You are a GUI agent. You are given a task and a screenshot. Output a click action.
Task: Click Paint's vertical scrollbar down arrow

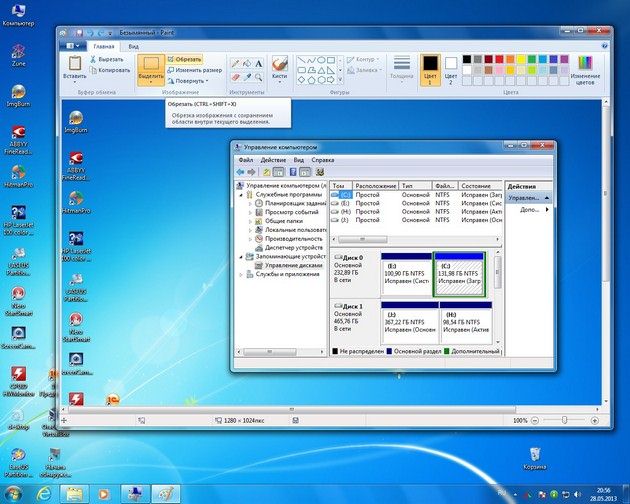(606, 402)
